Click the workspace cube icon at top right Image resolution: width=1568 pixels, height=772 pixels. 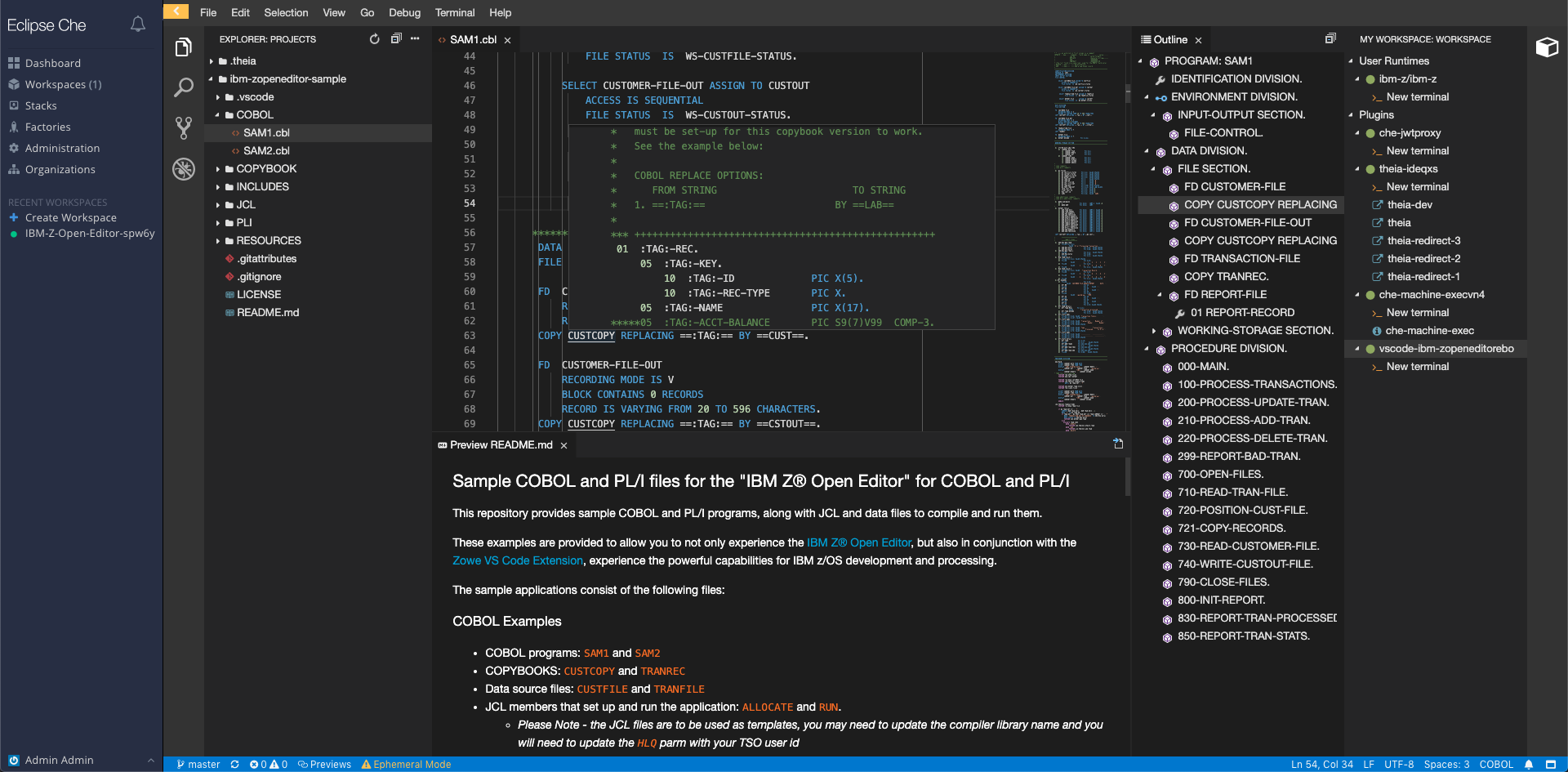pyautogui.click(x=1547, y=47)
